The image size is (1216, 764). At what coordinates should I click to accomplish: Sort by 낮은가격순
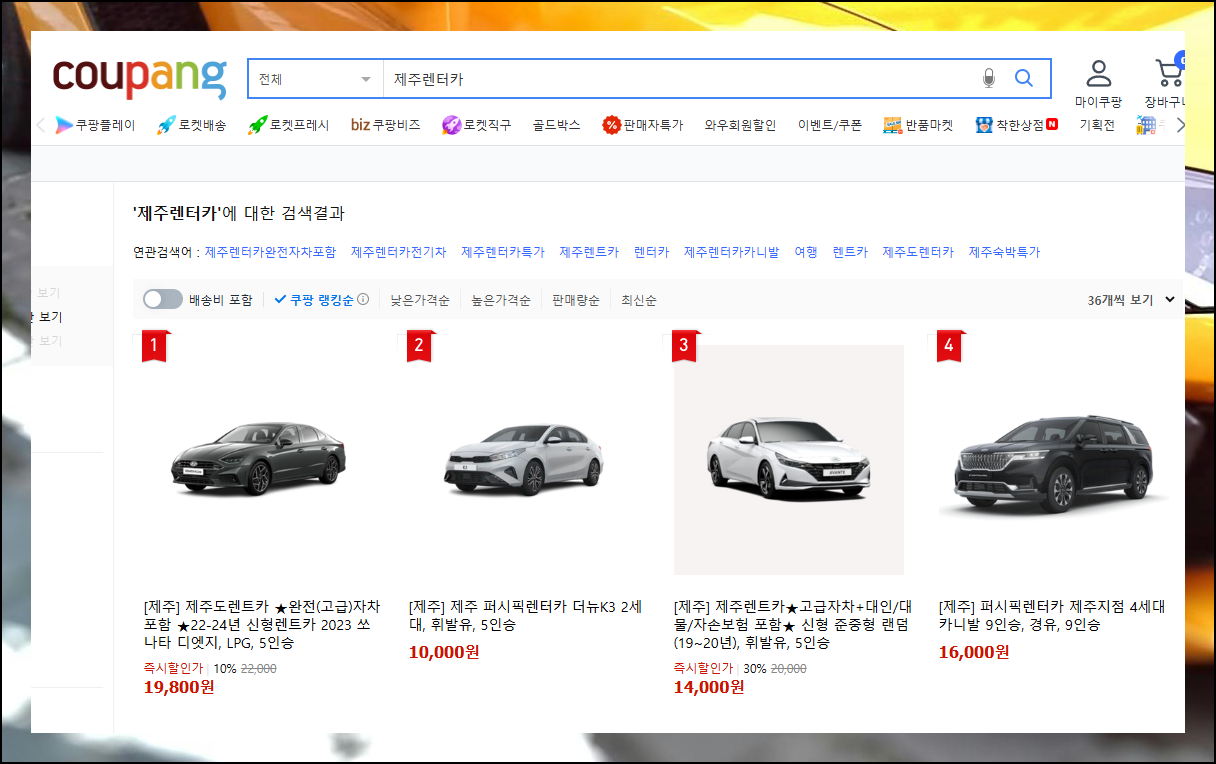(419, 300)
